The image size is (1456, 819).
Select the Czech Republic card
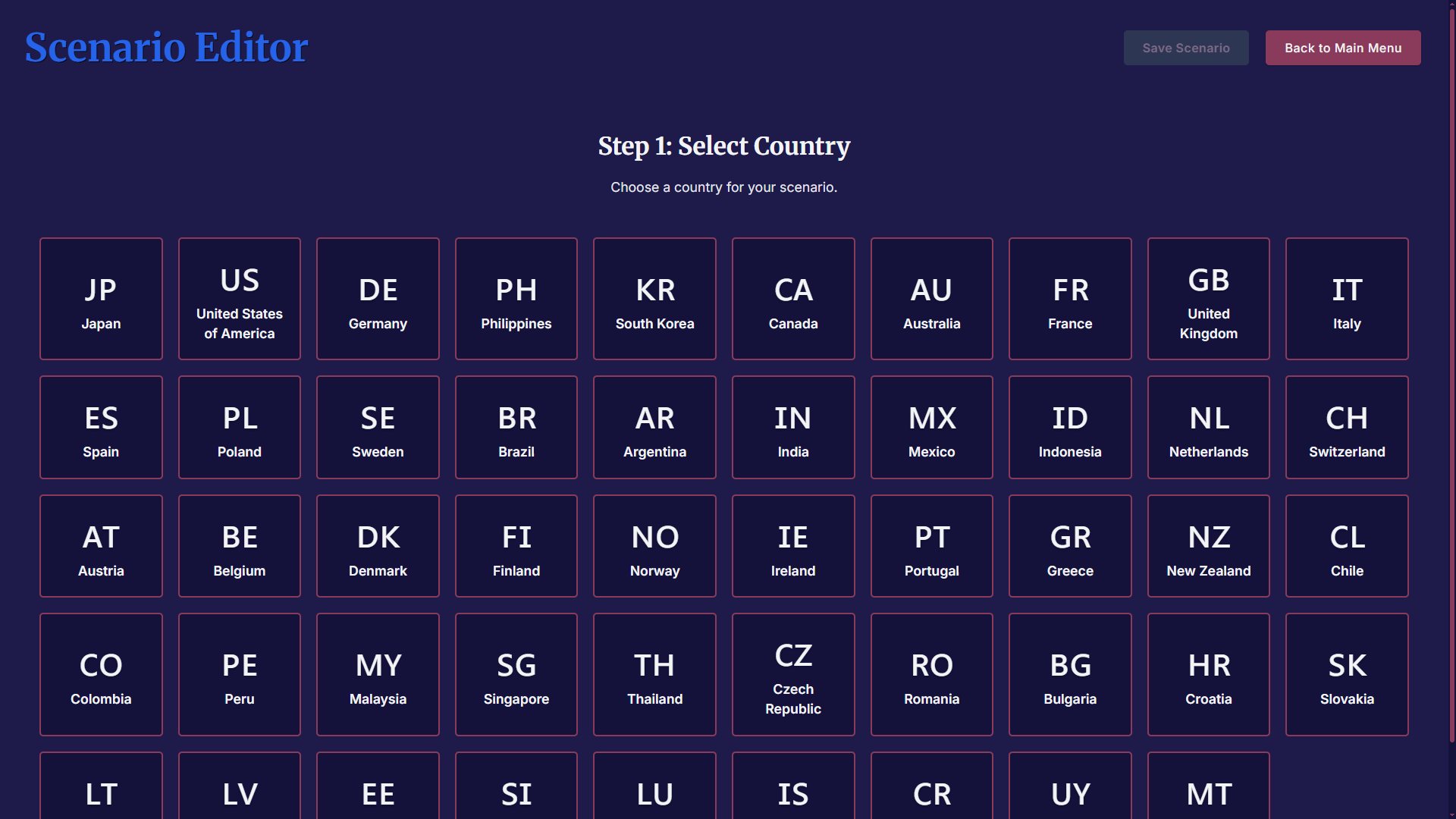pos(793,675)
